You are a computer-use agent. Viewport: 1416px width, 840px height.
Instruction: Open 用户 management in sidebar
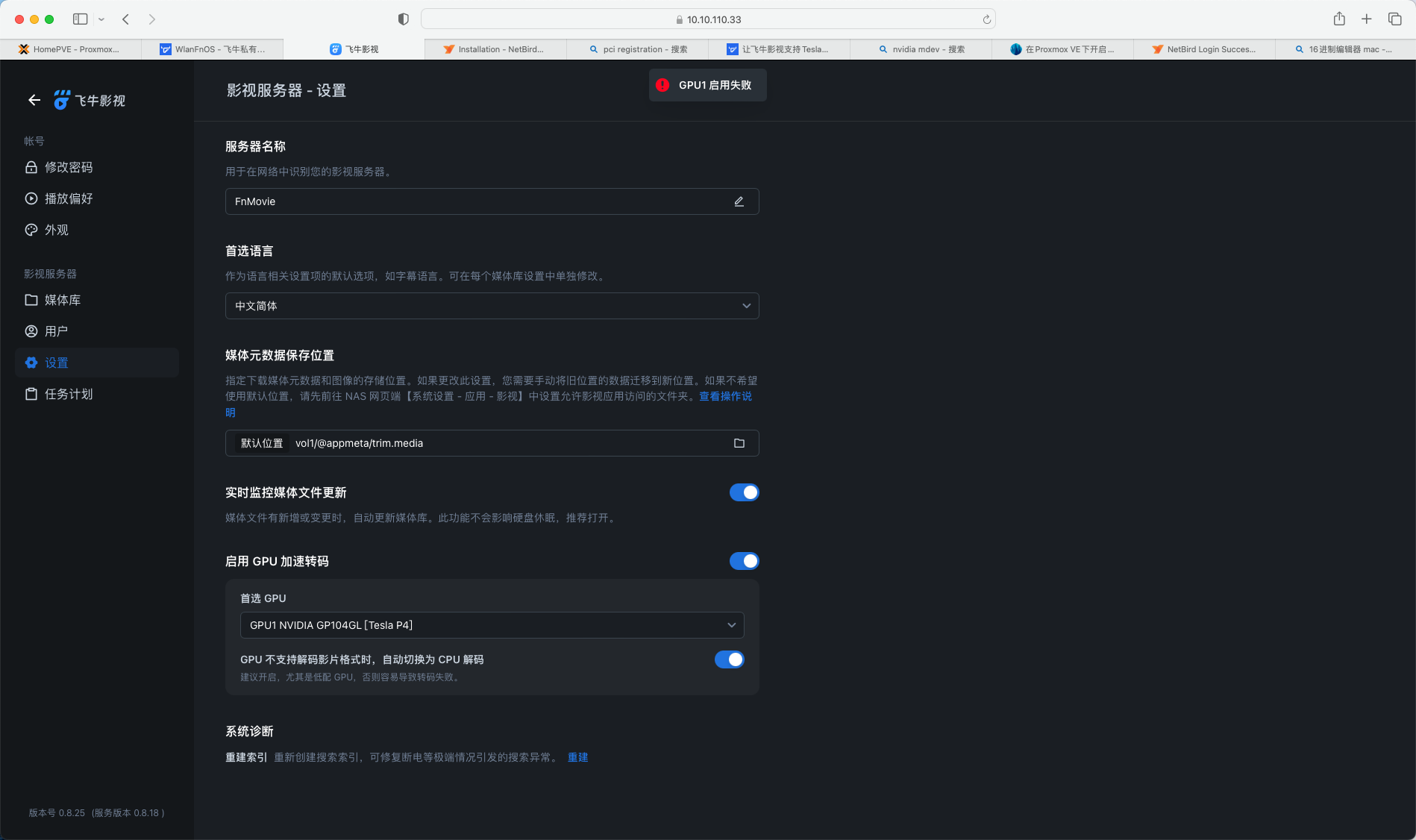click(x=97, y=331)
